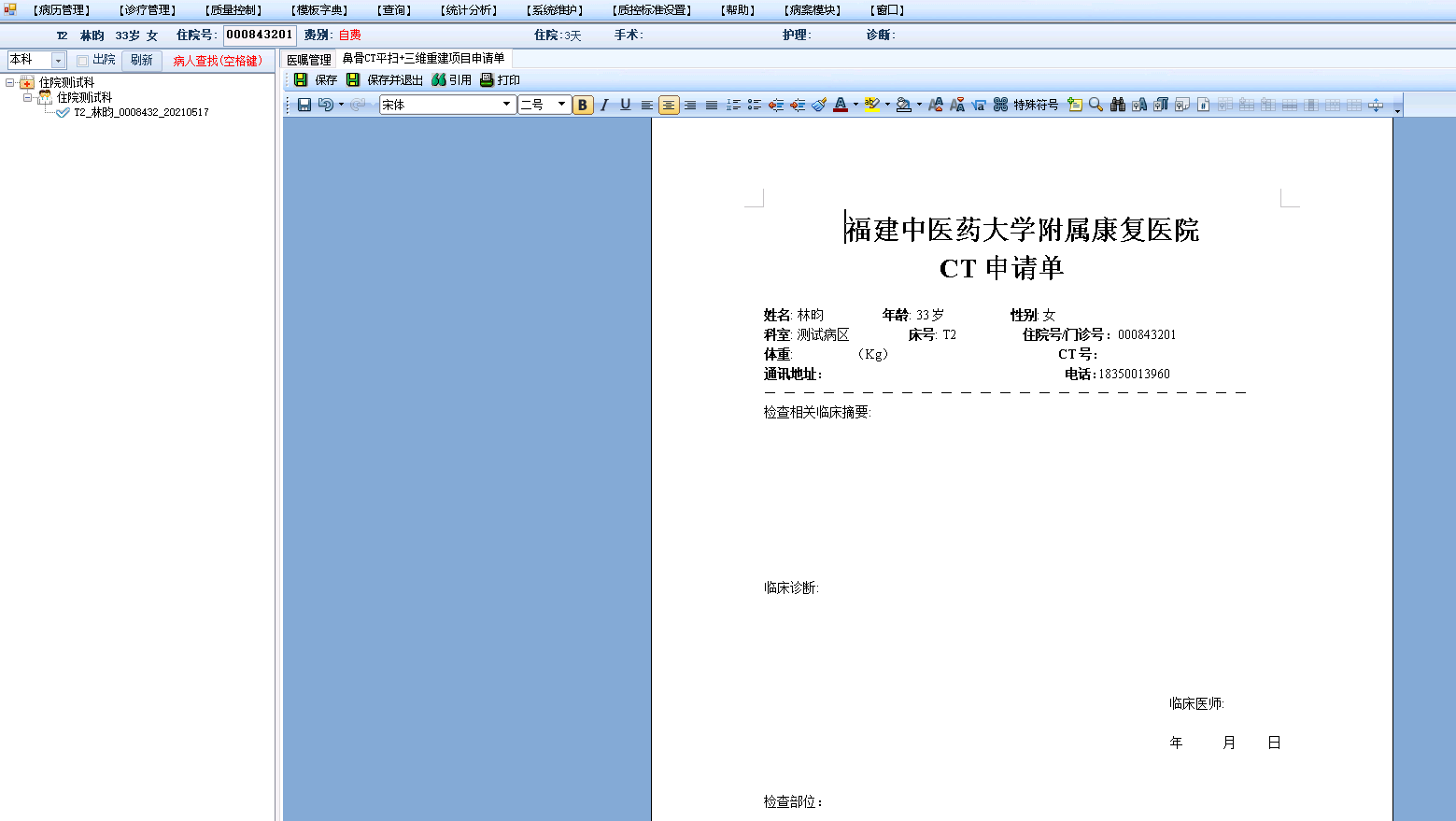
Task: Click the 引用 reference button
Action: pyautogui.click(x=452, y=80)
